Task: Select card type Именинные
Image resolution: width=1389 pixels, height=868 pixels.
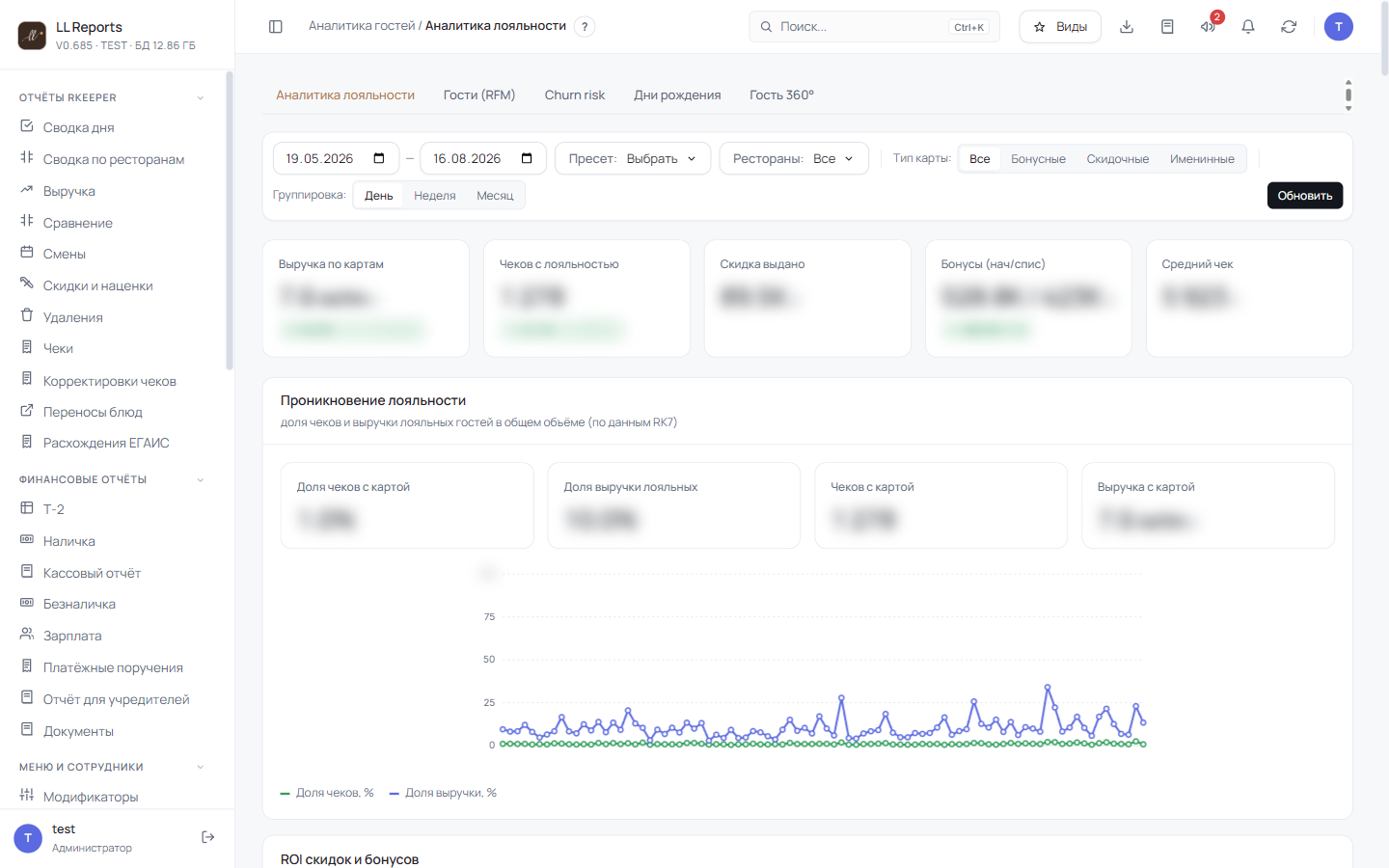Action: 1202,159
